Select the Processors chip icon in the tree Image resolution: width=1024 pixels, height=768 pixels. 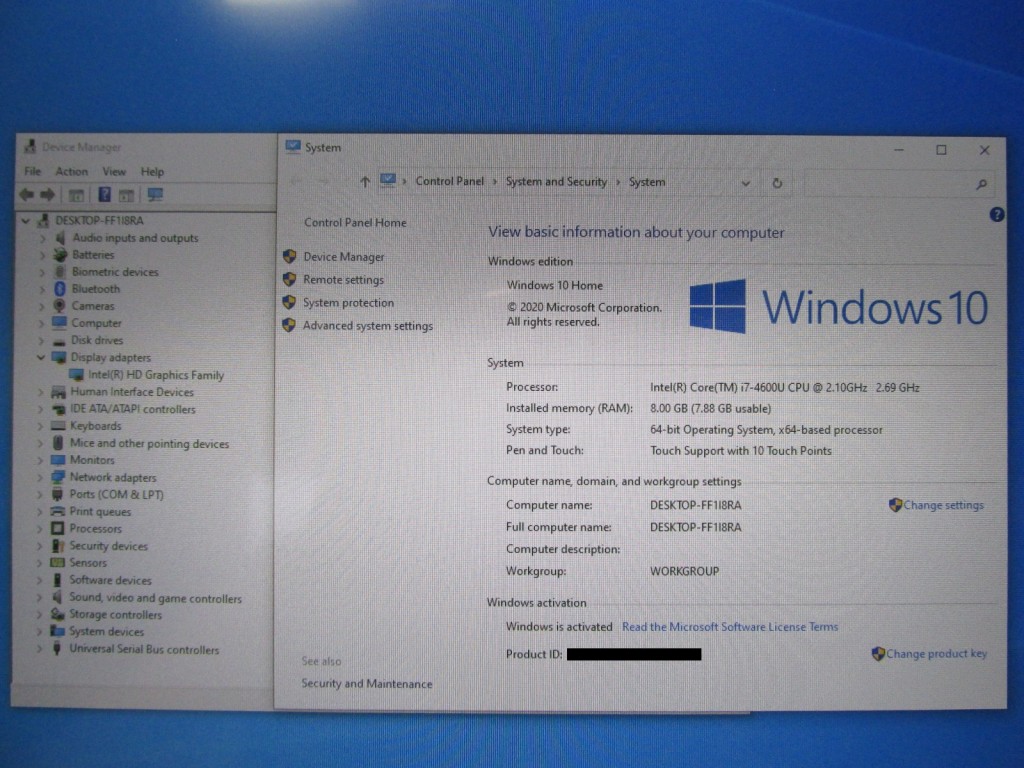click(x=57, y=528)
